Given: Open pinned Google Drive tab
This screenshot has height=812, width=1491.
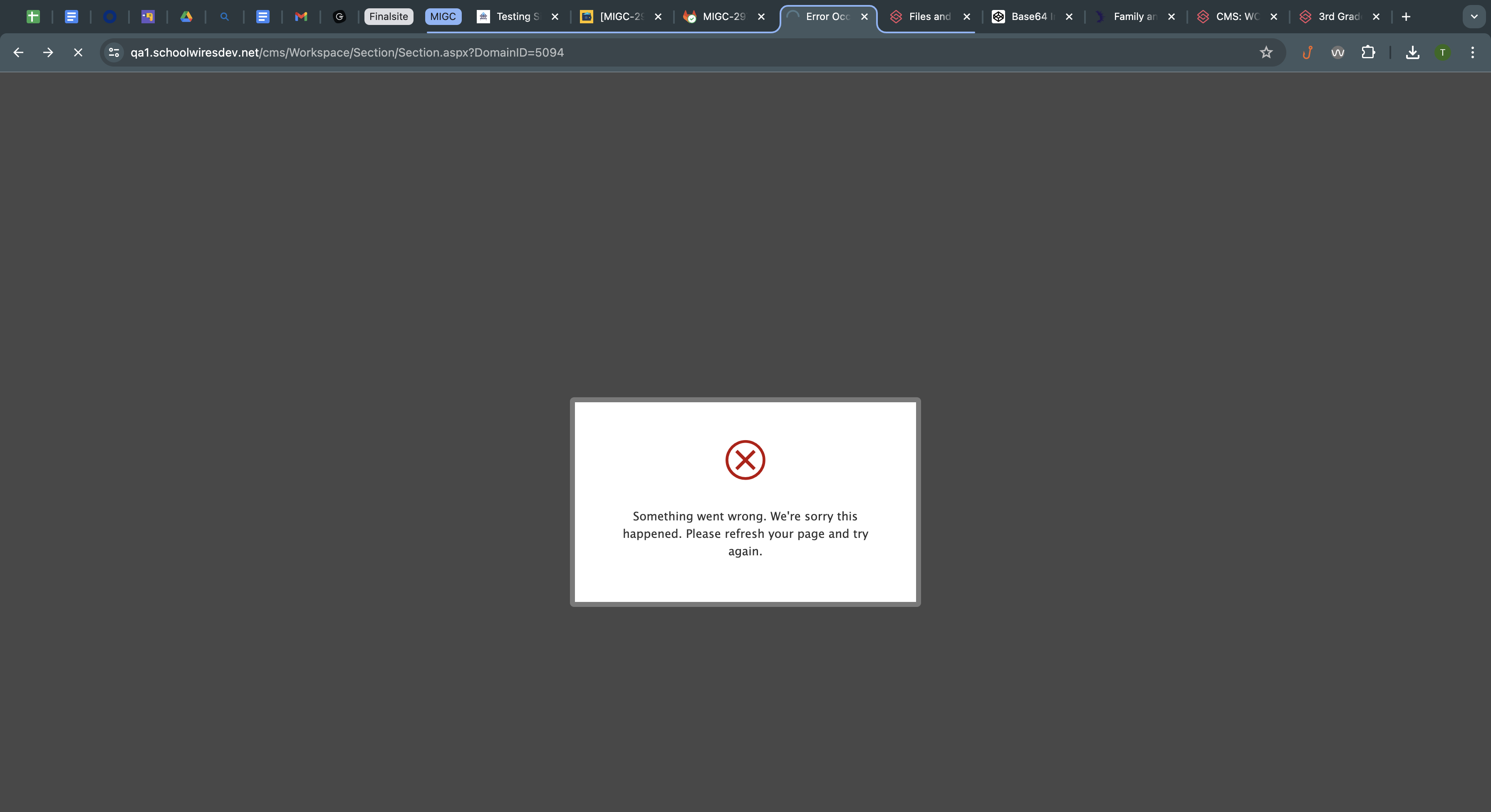Looking at the screenshot, I should pyautogui.click(x=186, y=17).
